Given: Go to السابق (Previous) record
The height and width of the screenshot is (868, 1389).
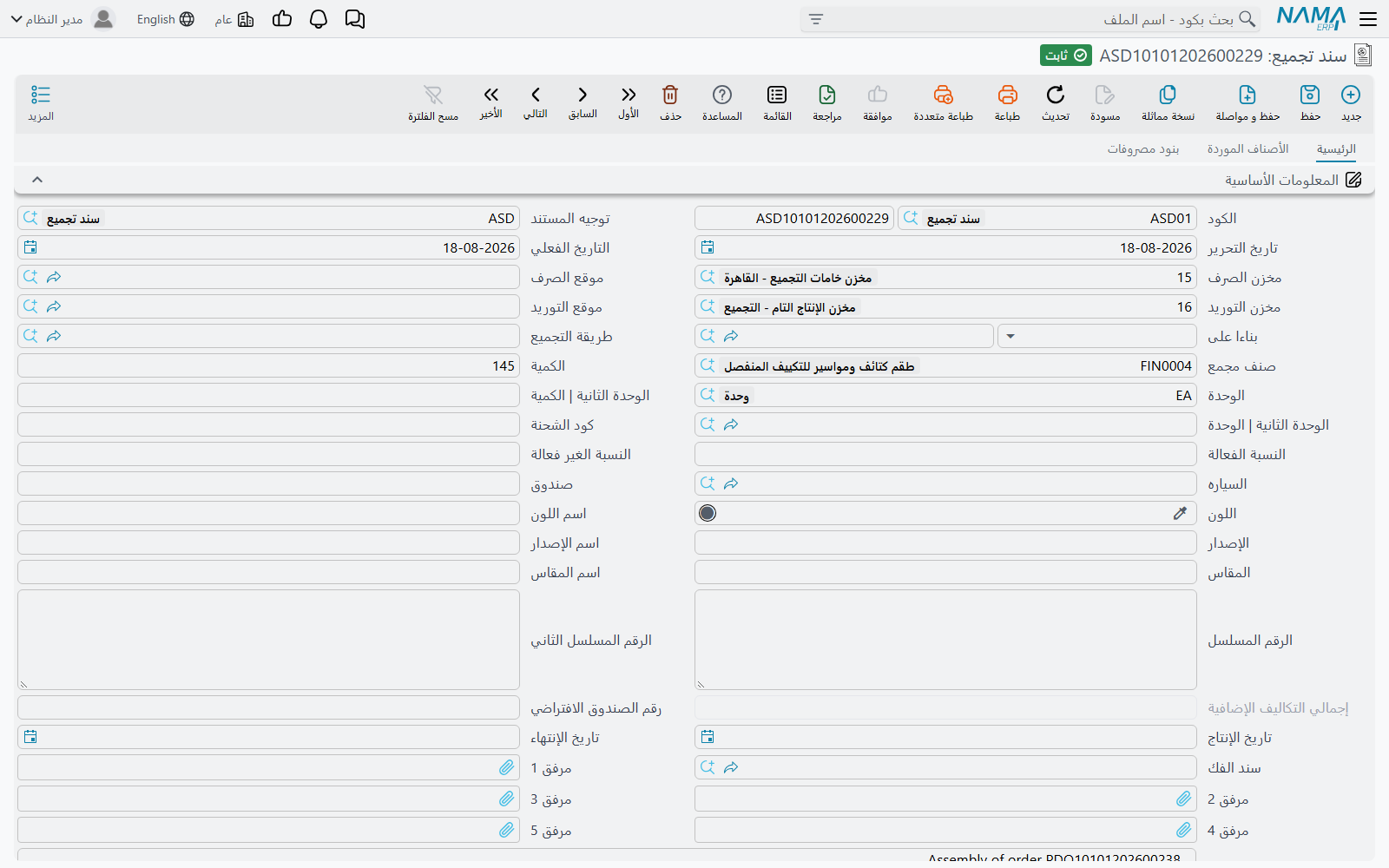Looking at the screenshot, I should pos(583,95).
